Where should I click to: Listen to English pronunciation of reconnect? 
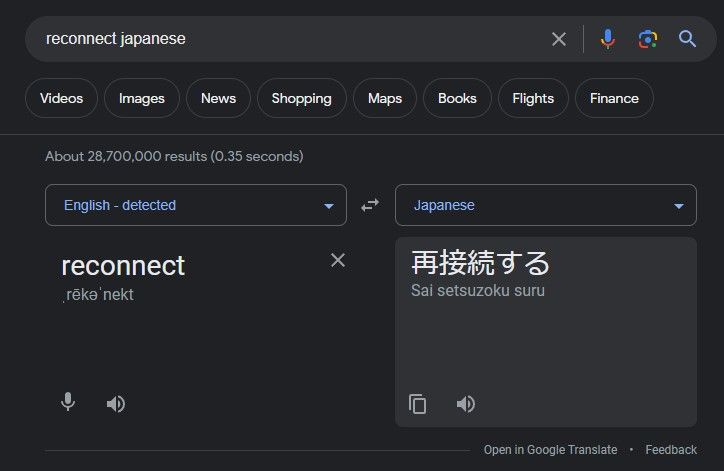116,404
